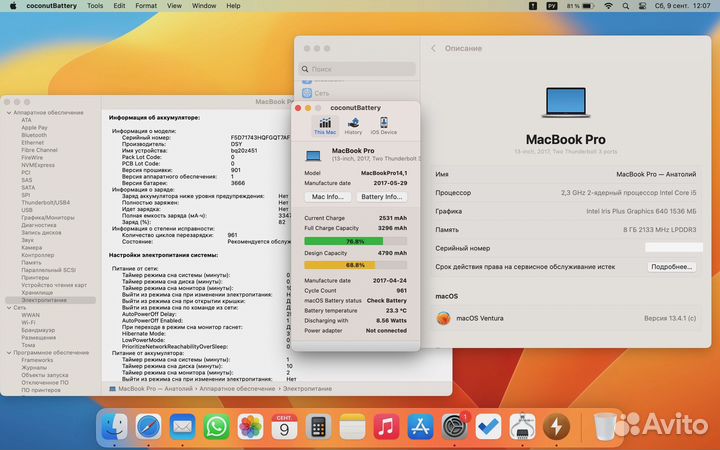Image resolution: width=720 pixels, height=450 pixels.
Task: Click the macOS Ventura icon row
Action: [566, 318]
